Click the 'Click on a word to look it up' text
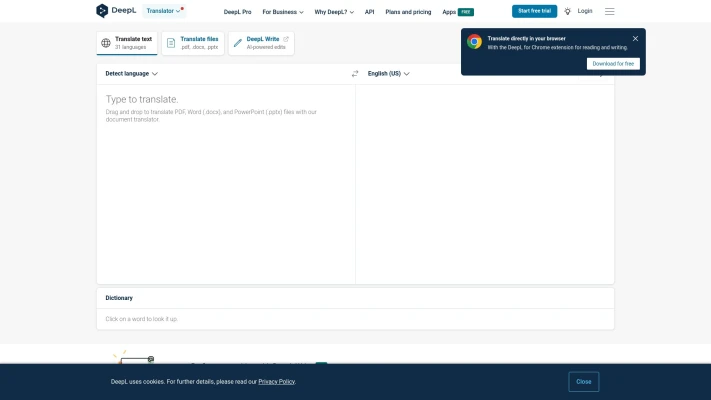 (141, 319)
